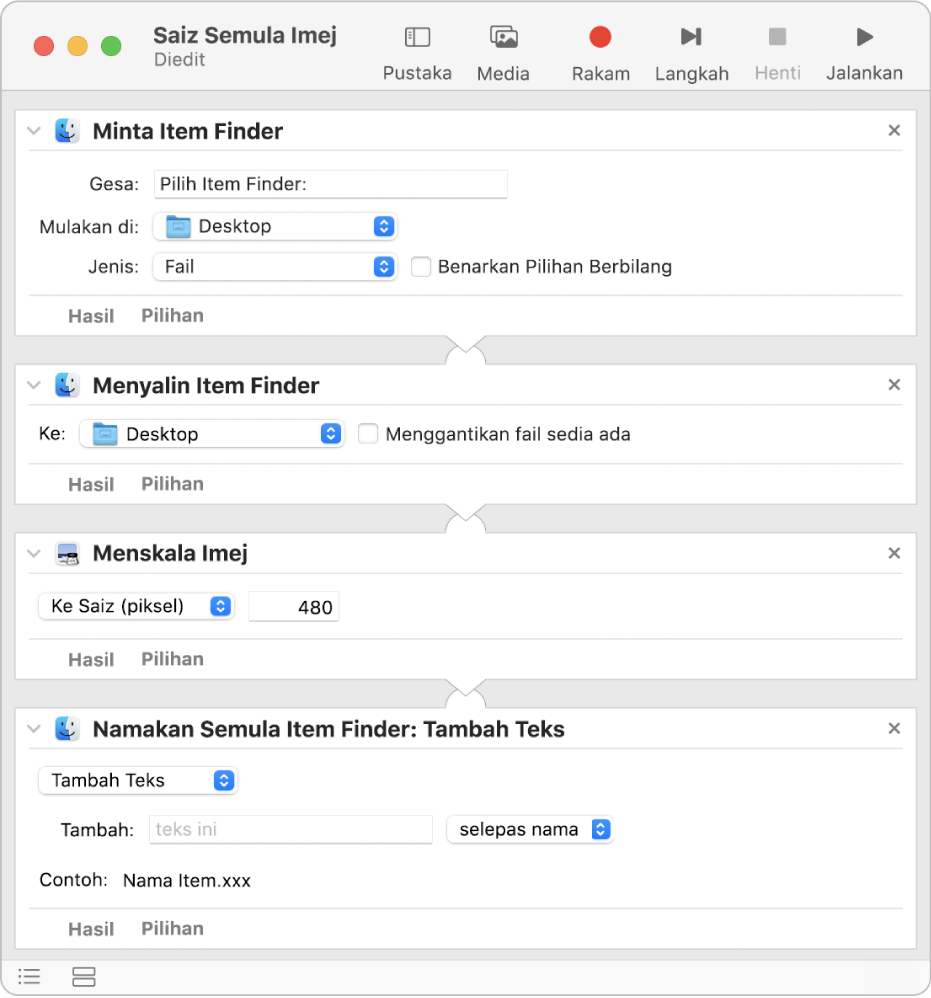Tick Menggantikan fail sedia ada checkbox
Viewport: 931px width, 998px height.
pyautogui.click(x=368, y=434)
